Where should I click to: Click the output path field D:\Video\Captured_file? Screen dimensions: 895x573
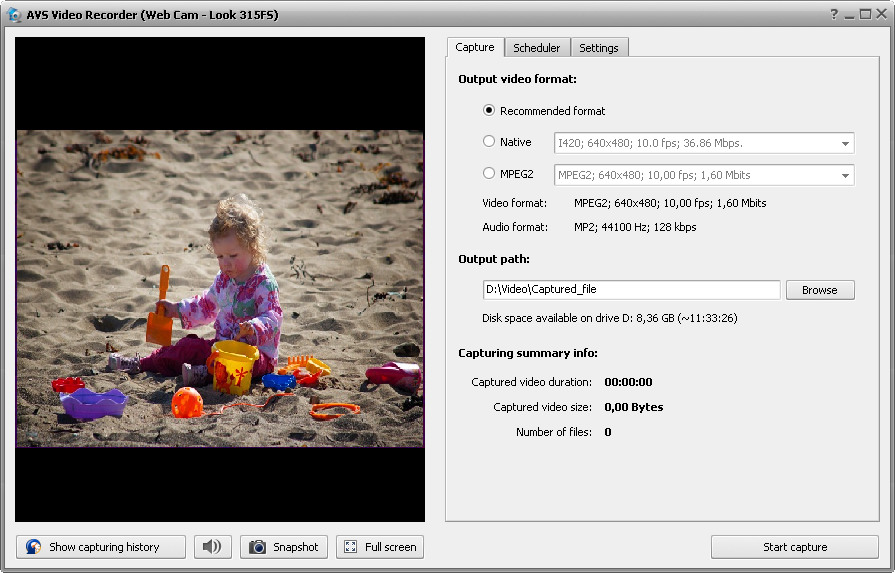coord(631,289)
